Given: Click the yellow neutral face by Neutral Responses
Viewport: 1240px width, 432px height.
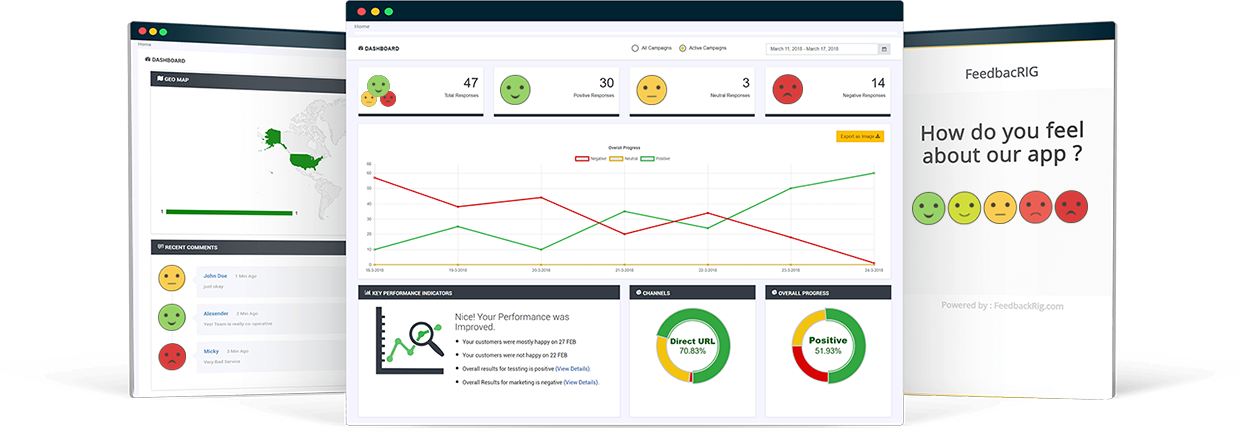Looking at the screenshot, I should coord(651,91).
